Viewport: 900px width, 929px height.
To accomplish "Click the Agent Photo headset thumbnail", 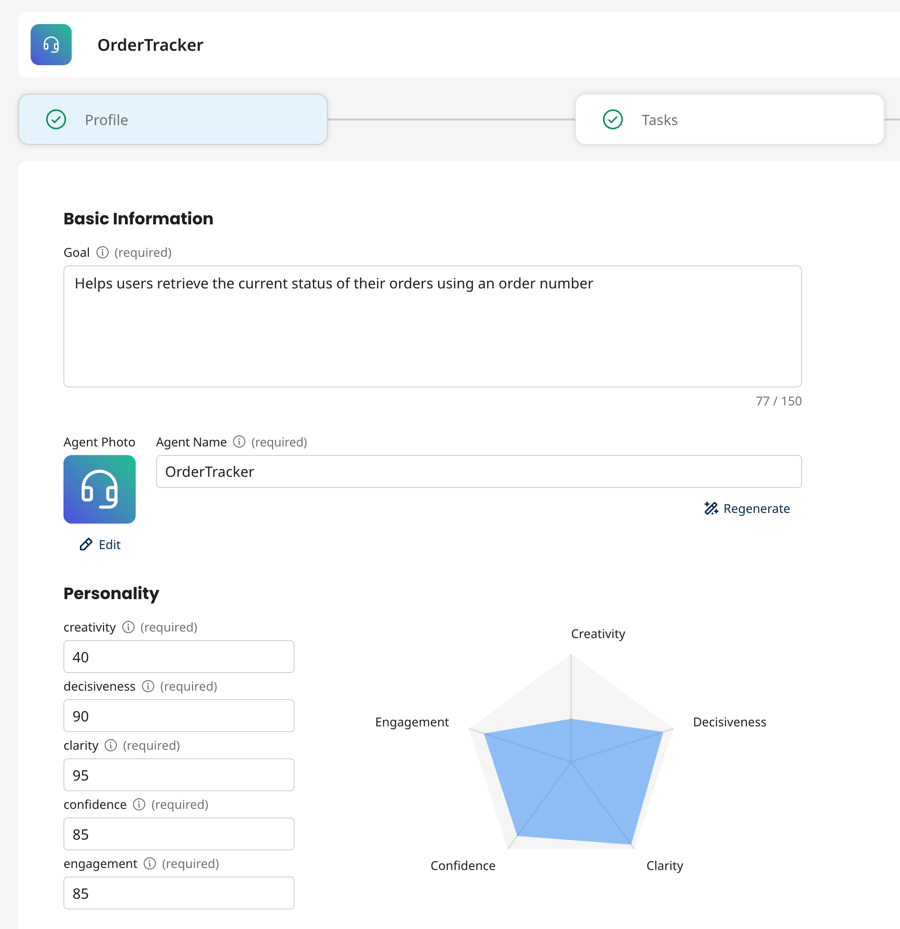I will point(100,490).
